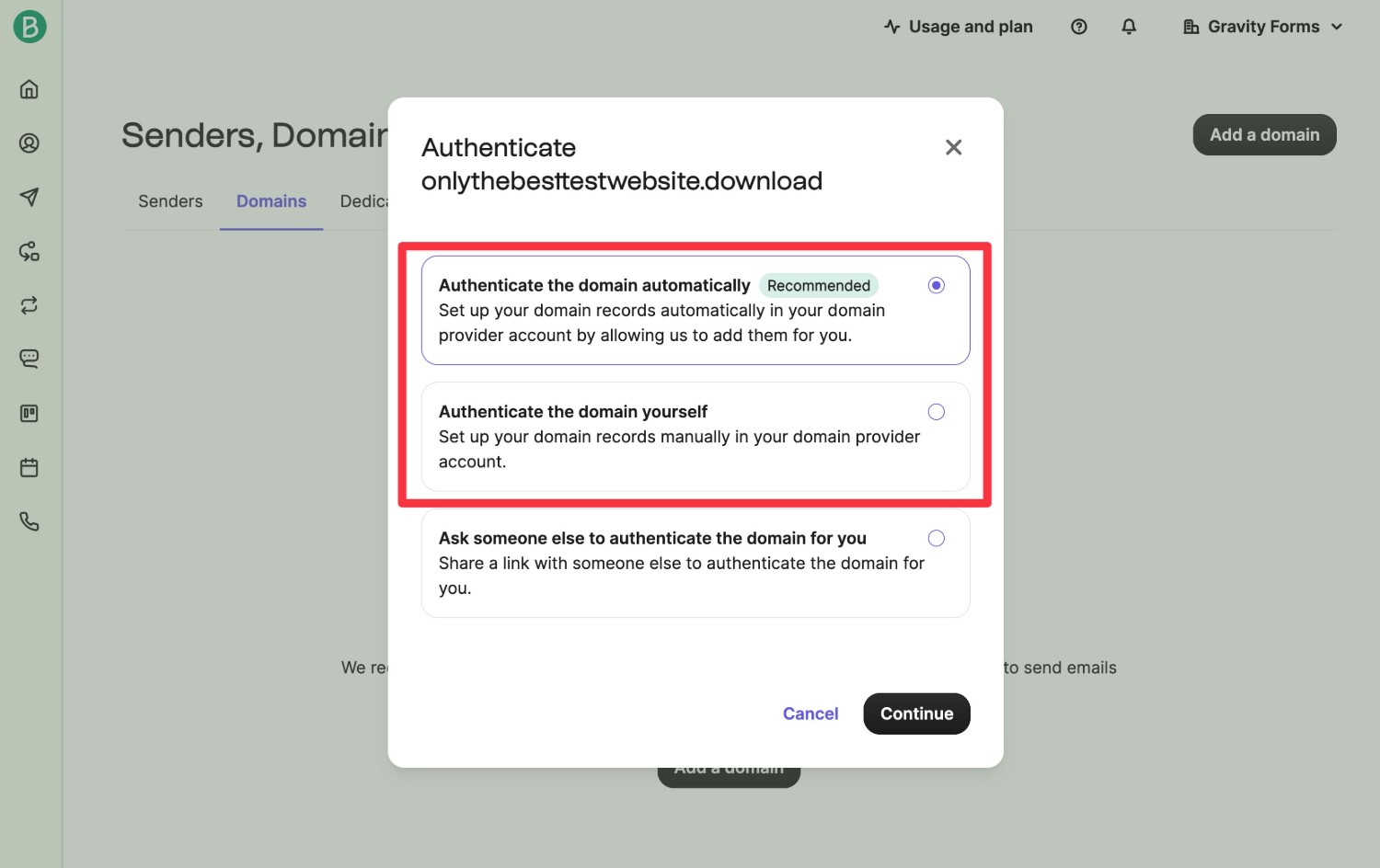Select Authenticate the domain automatically radio
Screen dimensions: 1380x868
937,285
